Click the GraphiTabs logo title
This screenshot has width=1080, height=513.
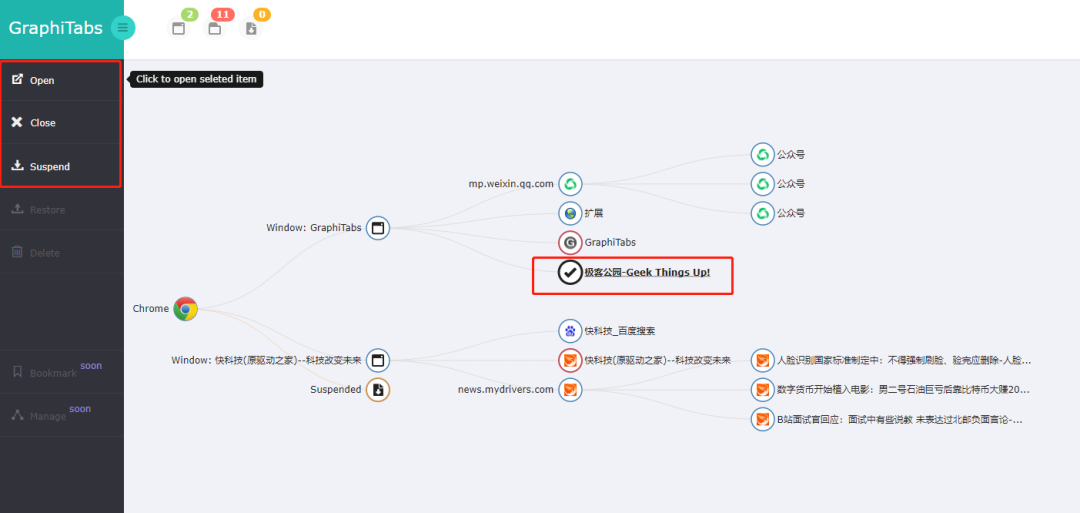[55, 28]
